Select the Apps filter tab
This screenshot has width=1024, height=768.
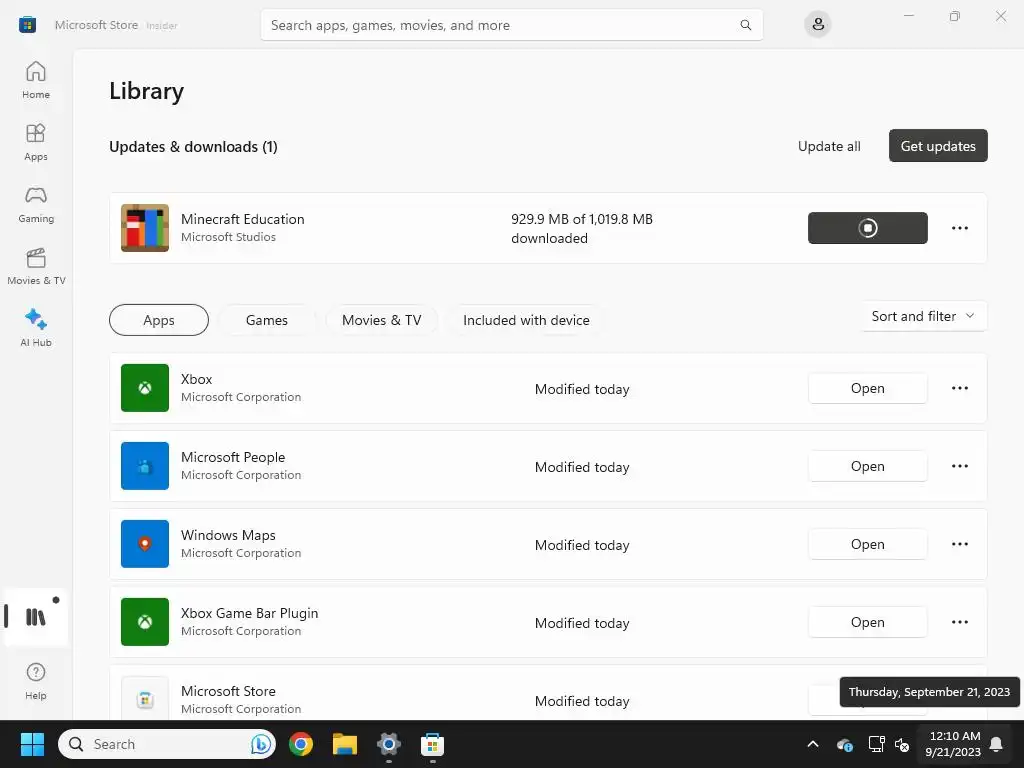pyautogui.click(x=159, y=320)
